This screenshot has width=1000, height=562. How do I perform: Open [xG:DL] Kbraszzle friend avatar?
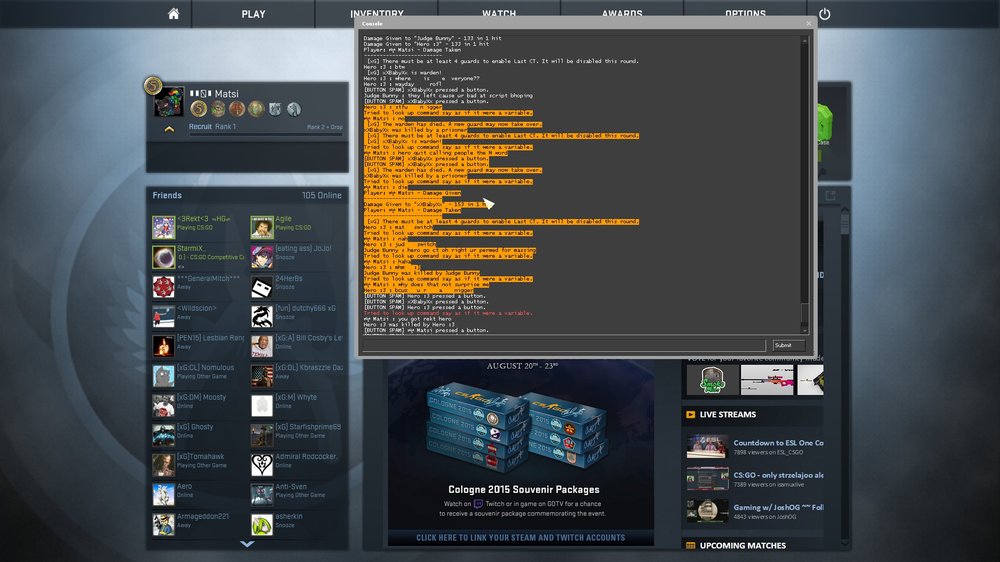(x=261, y=376)
